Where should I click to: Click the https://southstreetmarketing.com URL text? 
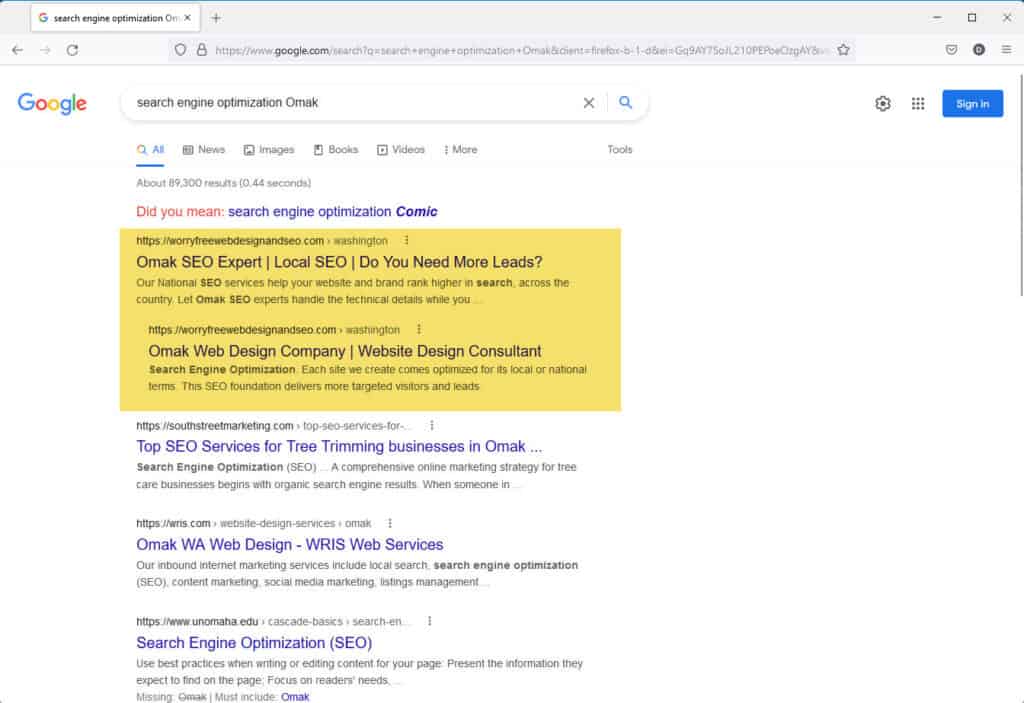pos(215,426)
